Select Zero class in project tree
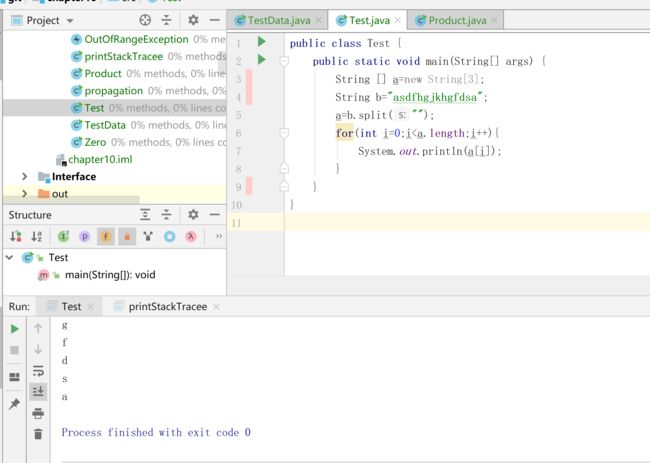650x463 pixels. coord(95,142)
